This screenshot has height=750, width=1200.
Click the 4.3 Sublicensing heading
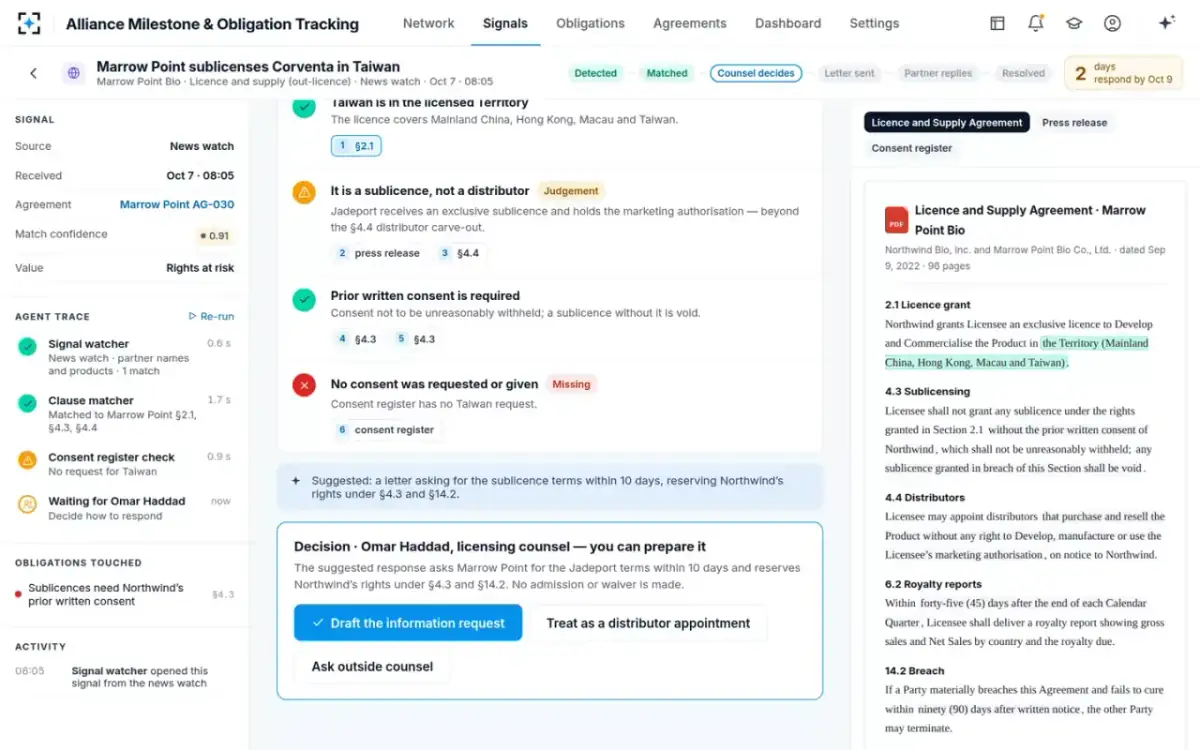click(927, 391)
